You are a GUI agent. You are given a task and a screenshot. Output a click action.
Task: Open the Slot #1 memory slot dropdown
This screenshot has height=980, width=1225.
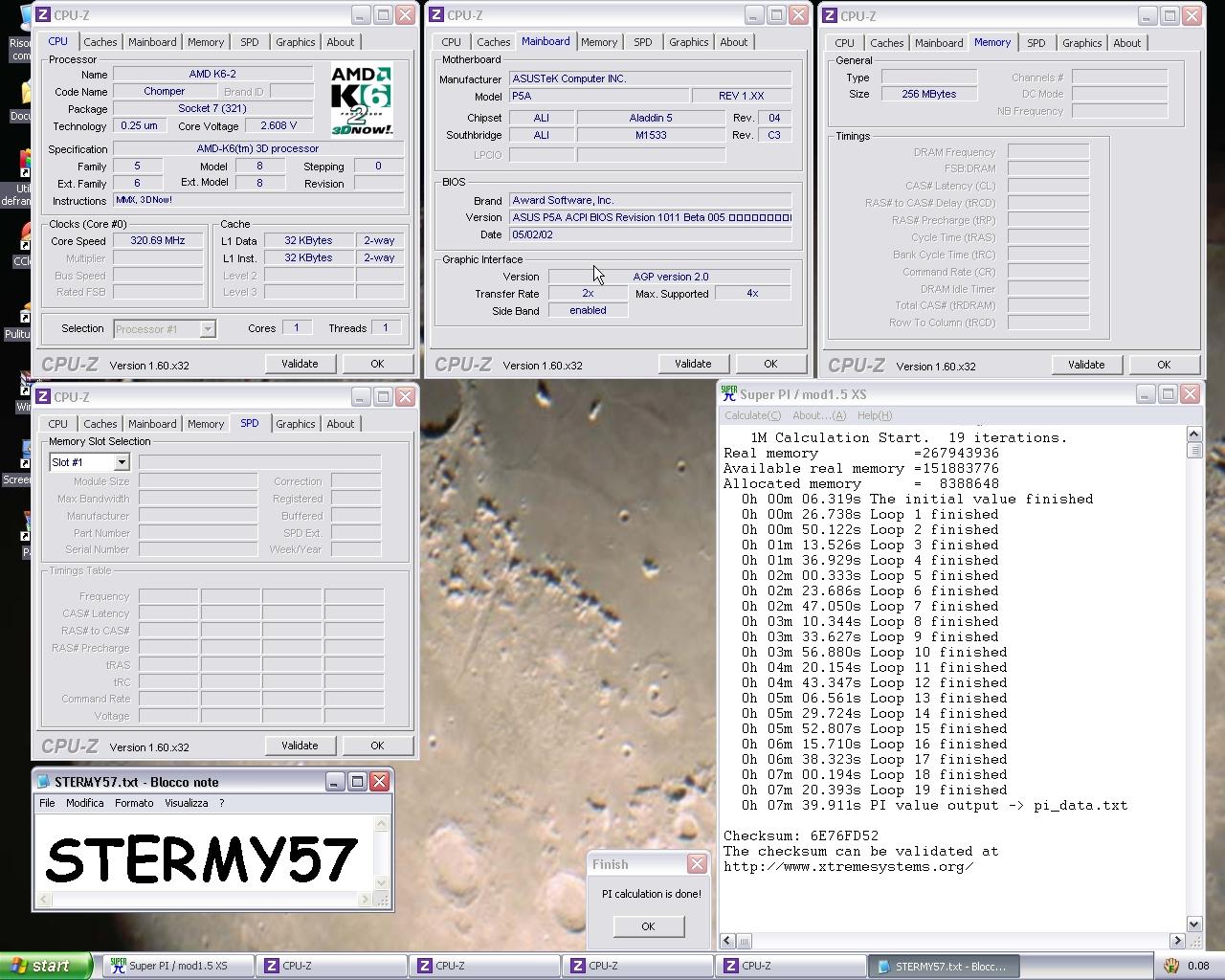tap(122, 462)
